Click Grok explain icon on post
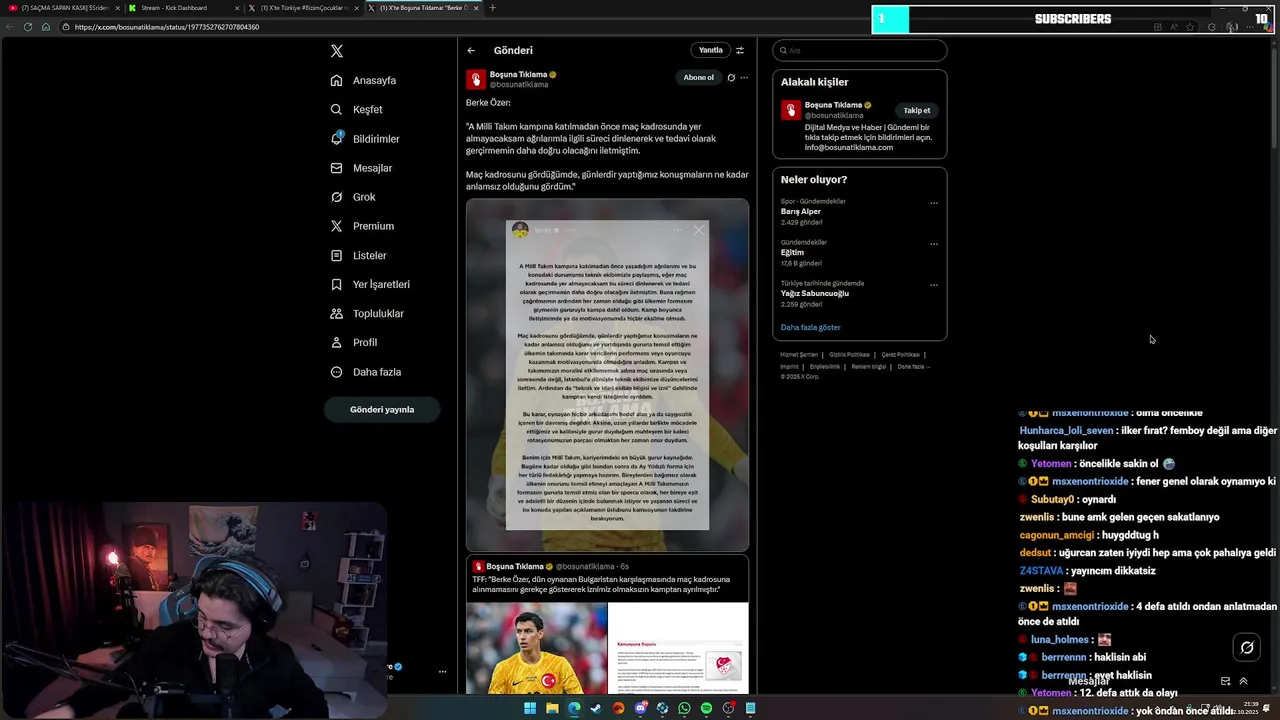 click(731, 77)
